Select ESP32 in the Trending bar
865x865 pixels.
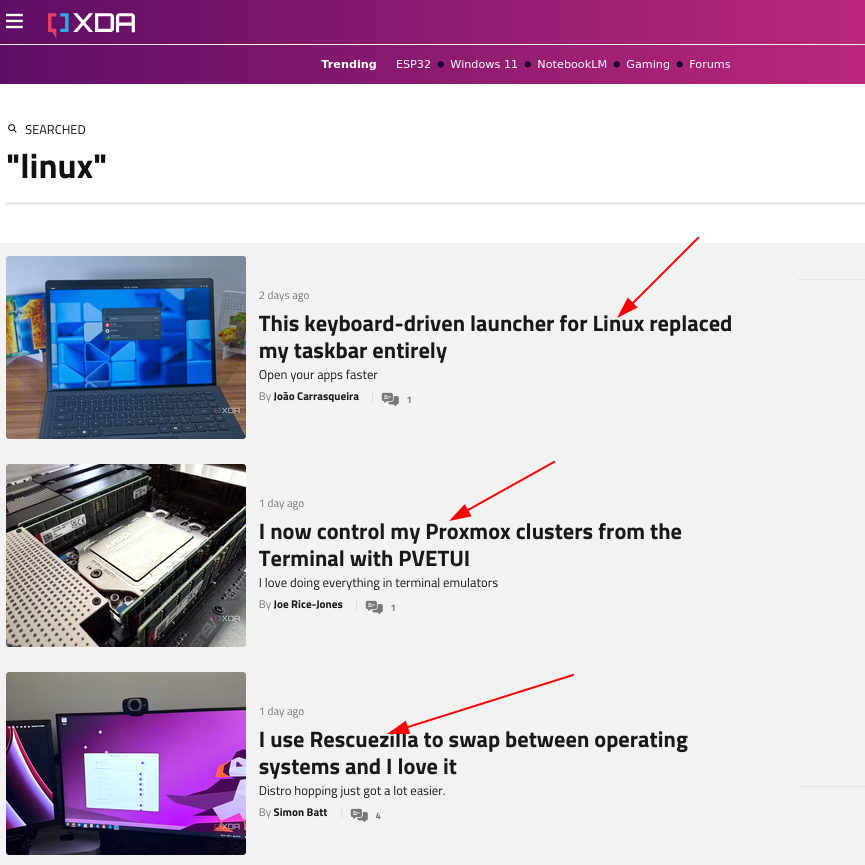point(413,64)
